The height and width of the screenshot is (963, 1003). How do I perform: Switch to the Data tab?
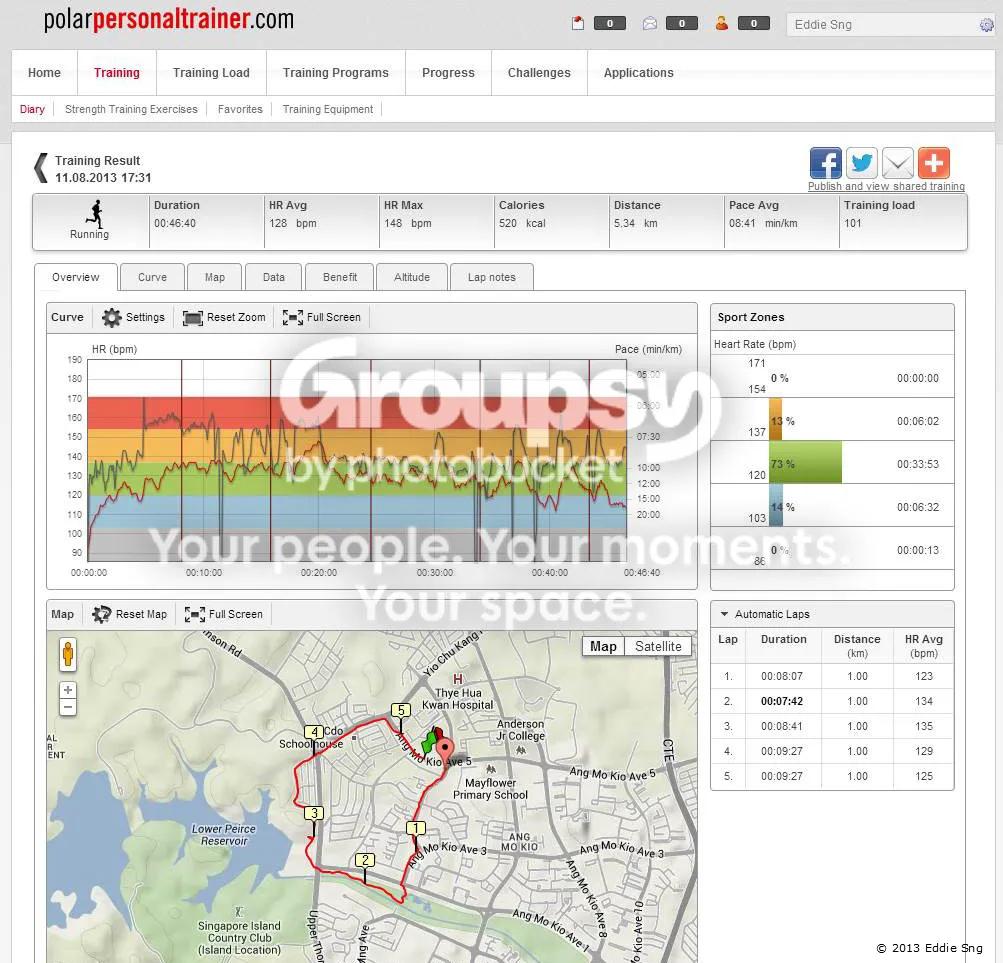pos(274,277)
